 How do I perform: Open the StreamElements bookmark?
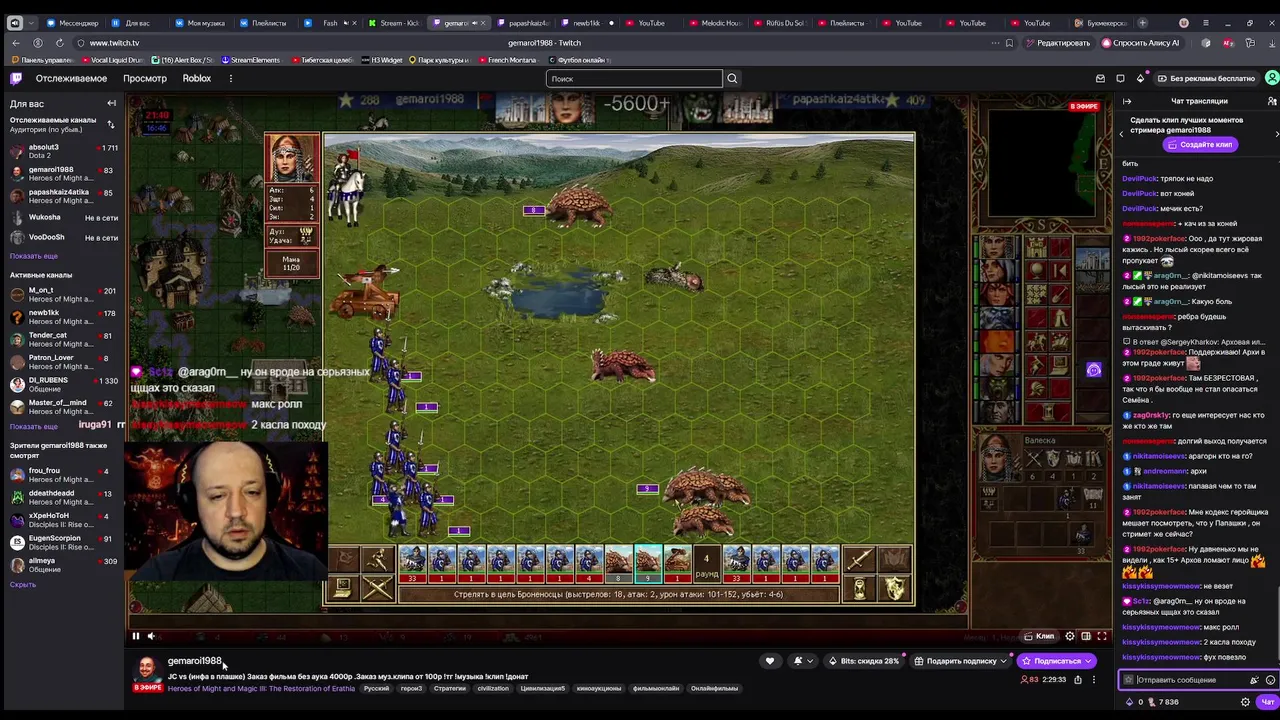point(251,60)
